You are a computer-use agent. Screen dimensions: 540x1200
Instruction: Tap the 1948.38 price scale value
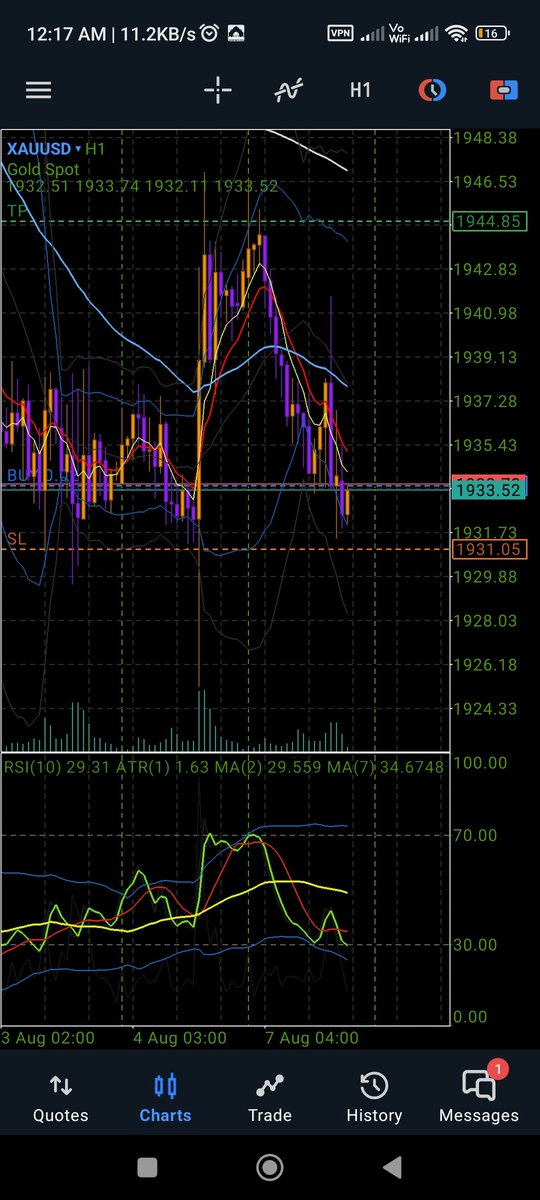point(486,138)
